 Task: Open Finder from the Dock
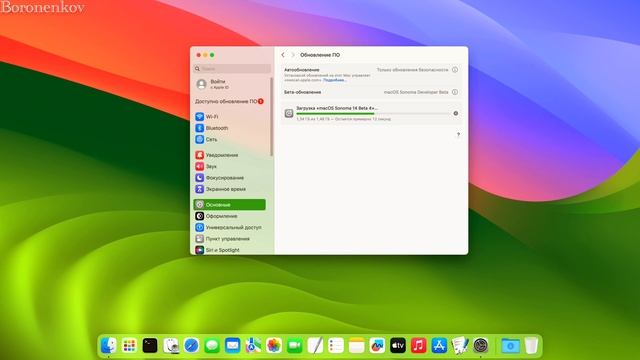click(109, 346)
